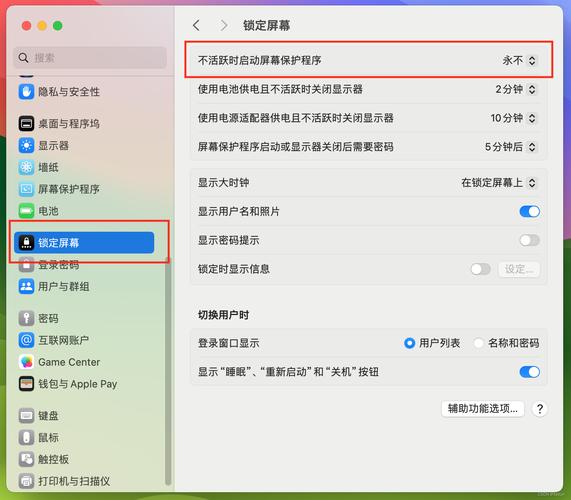Click the 密码 key icon
Image resolution: width=571 pixels, height=500 pixels.
pyautogui.click(x=26, y=318)
